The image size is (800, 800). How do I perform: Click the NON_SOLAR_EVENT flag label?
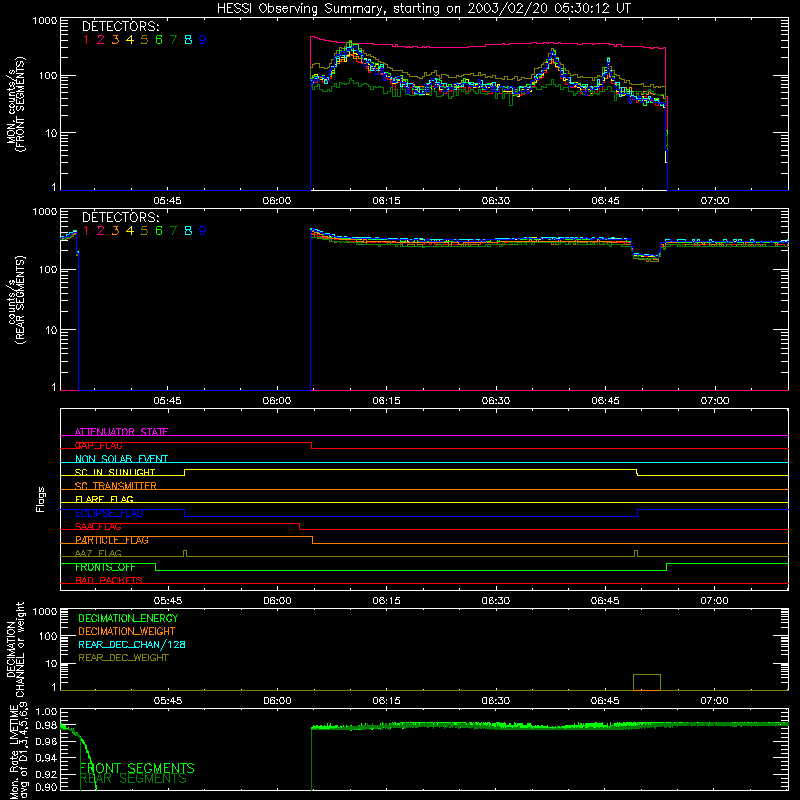point(121,459)
